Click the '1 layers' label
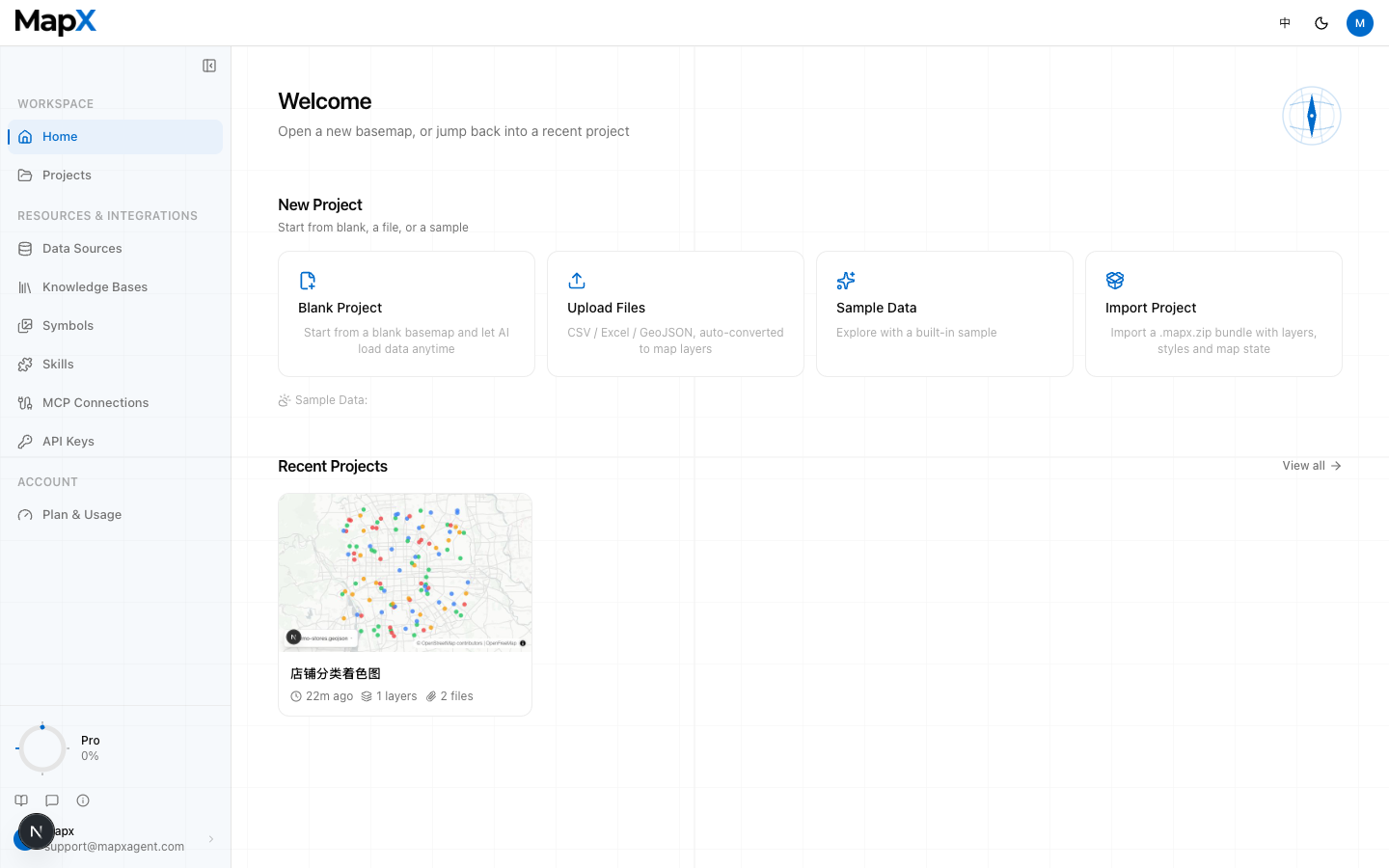The width and height of the screenshot is (1389, 868). [390, 696]
